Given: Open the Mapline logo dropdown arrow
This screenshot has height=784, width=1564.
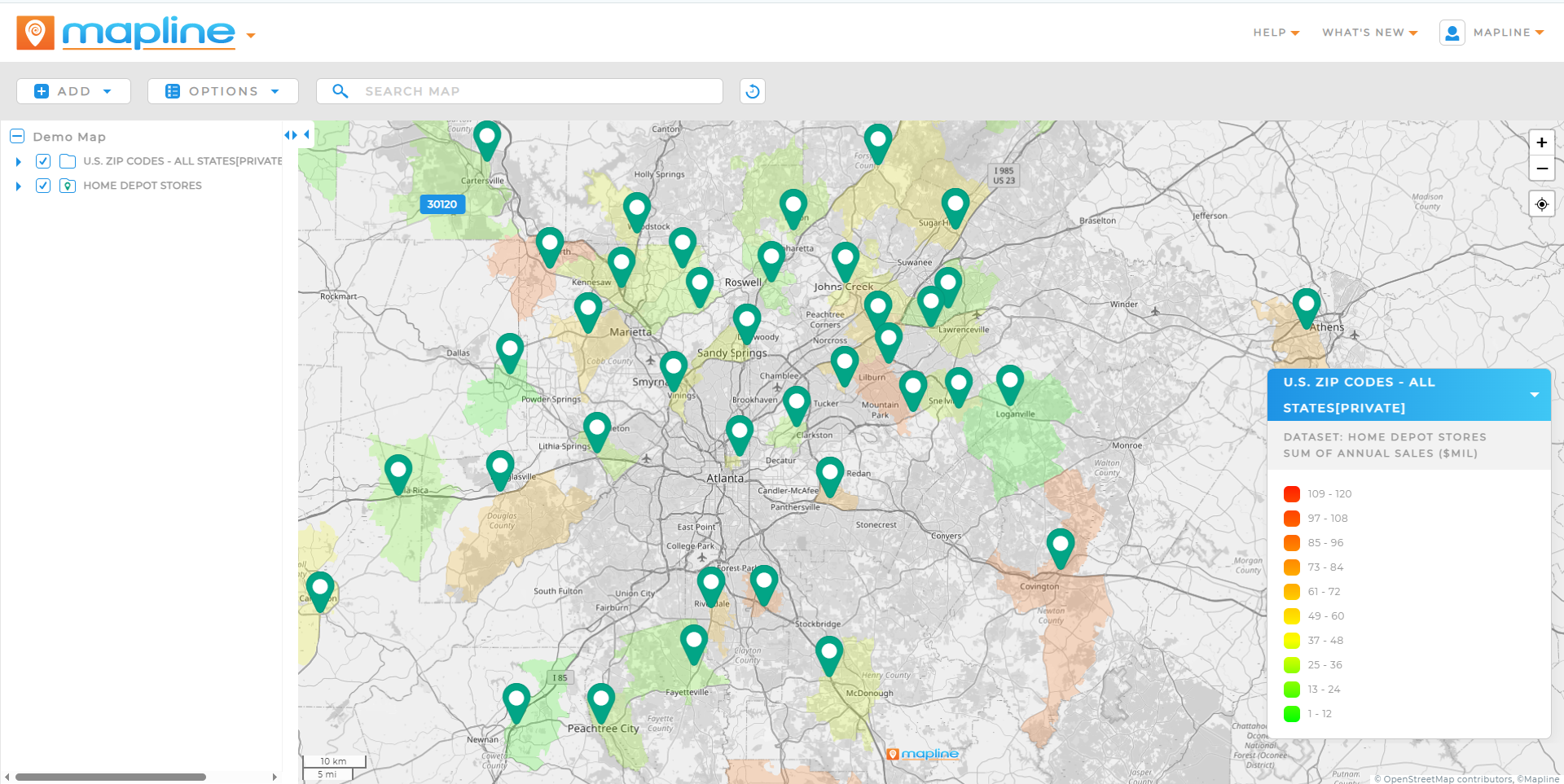Looking at the screenshot, I should coord(251,35).
